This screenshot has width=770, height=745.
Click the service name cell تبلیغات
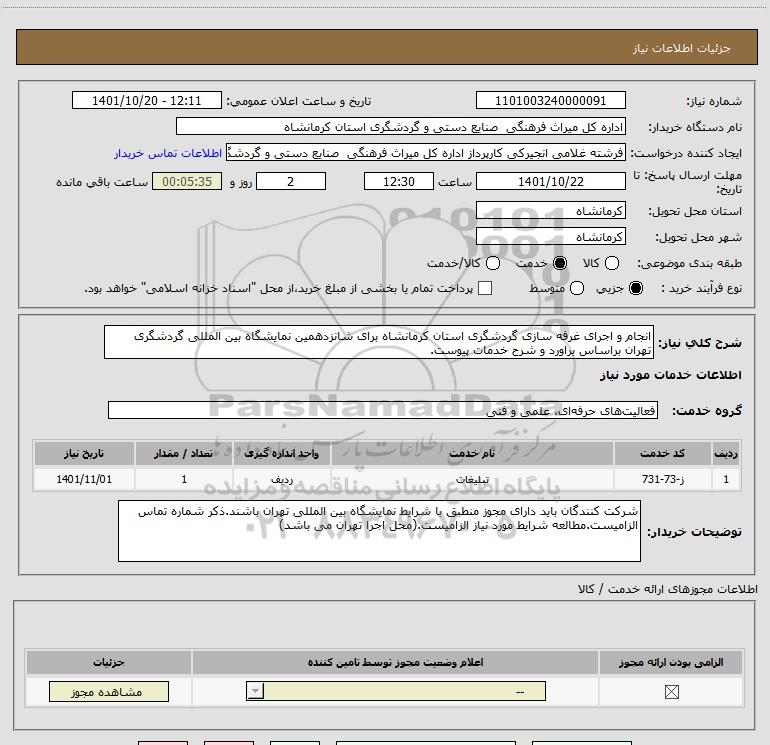[472, 479]
